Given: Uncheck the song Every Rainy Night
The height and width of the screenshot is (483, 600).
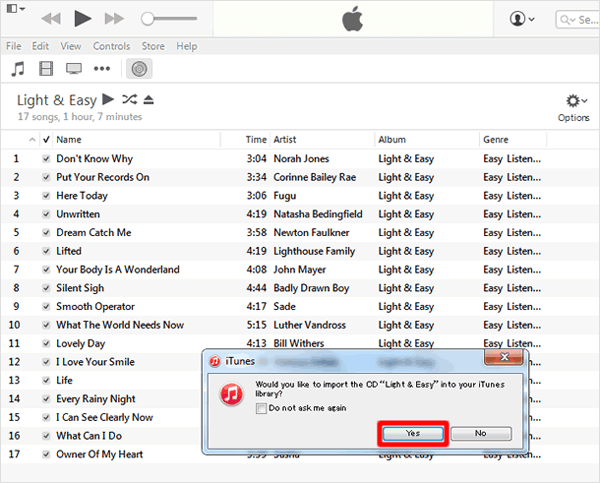Looking at the screenshot, I should point(46,399).
